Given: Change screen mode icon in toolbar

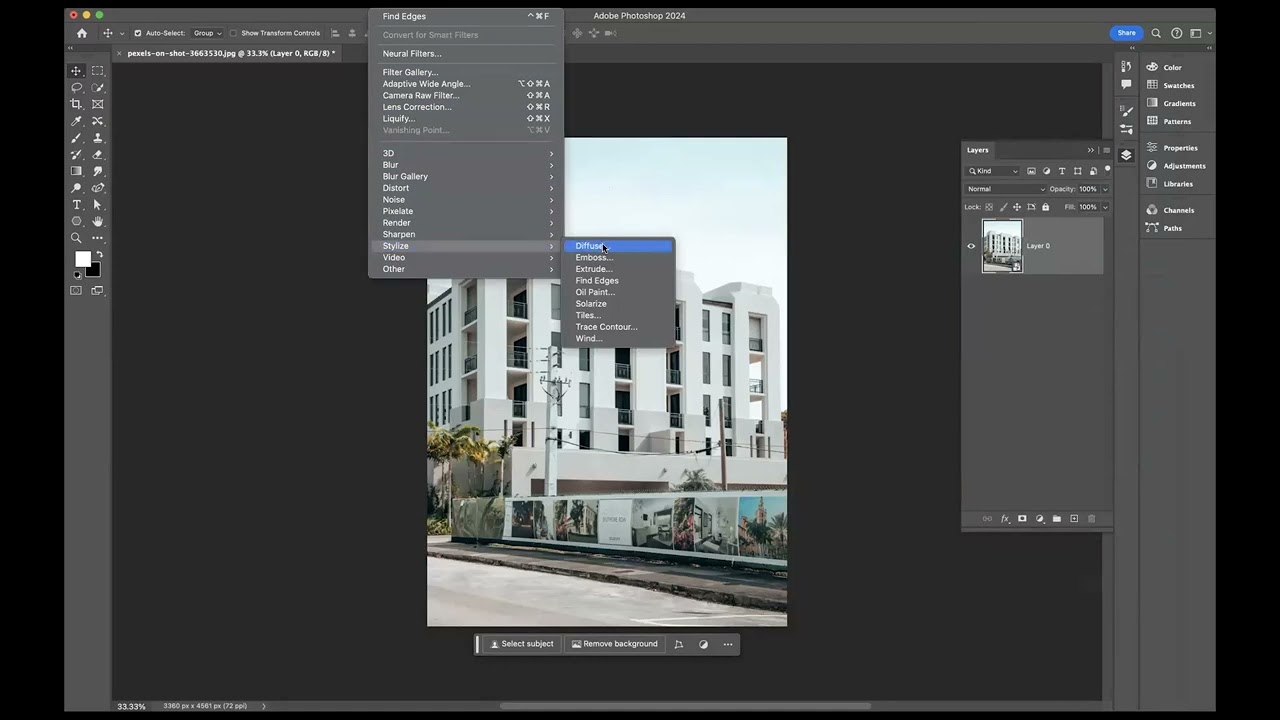Looking at the screenshot, I should pyautogui.click(x=98, y=291).
